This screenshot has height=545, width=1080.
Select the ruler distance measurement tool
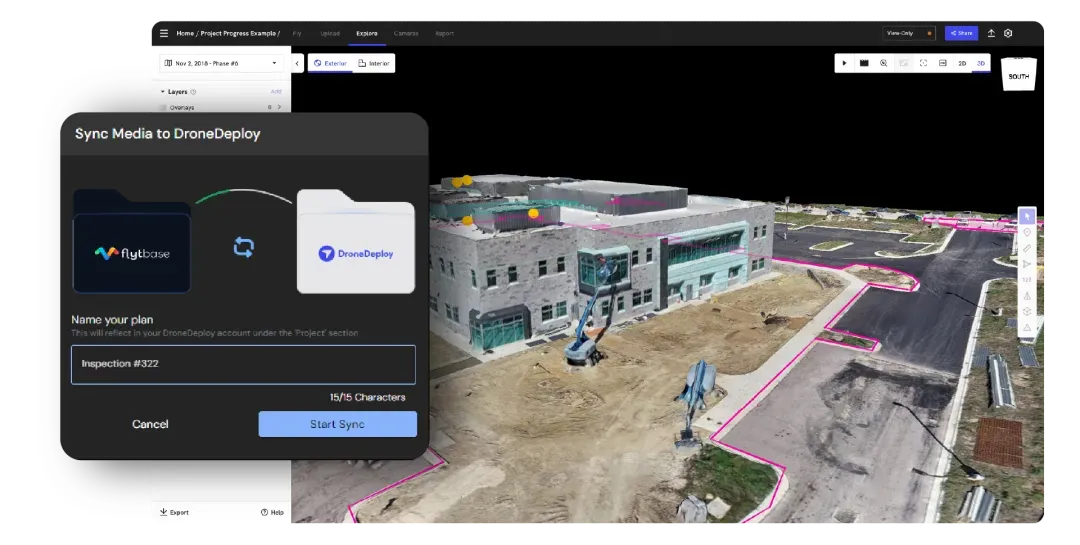pyautogui.click(x=1026, y=248)
